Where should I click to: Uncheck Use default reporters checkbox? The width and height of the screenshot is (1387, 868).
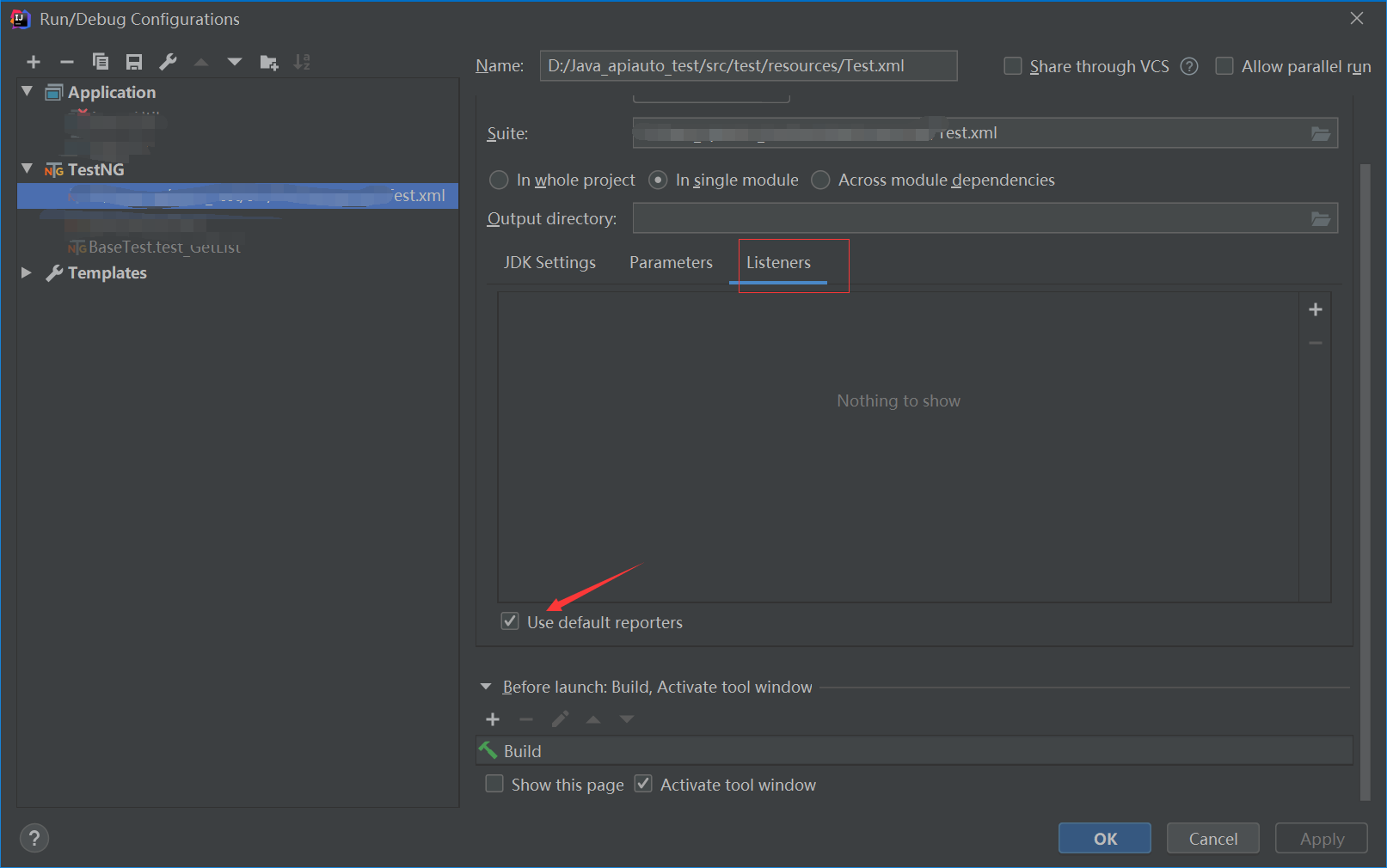coord(510,621)
